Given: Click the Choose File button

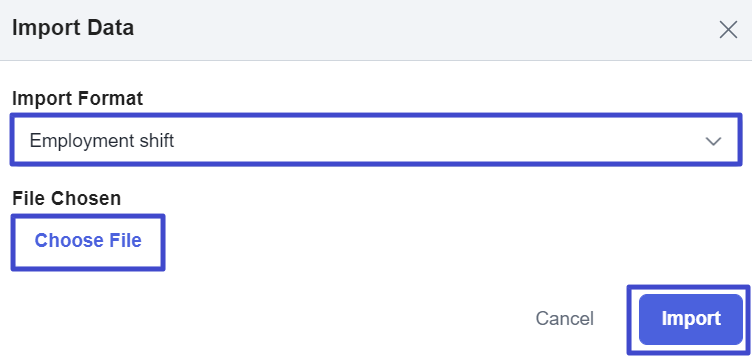Looking at the screenshot, I should [88, 242].
